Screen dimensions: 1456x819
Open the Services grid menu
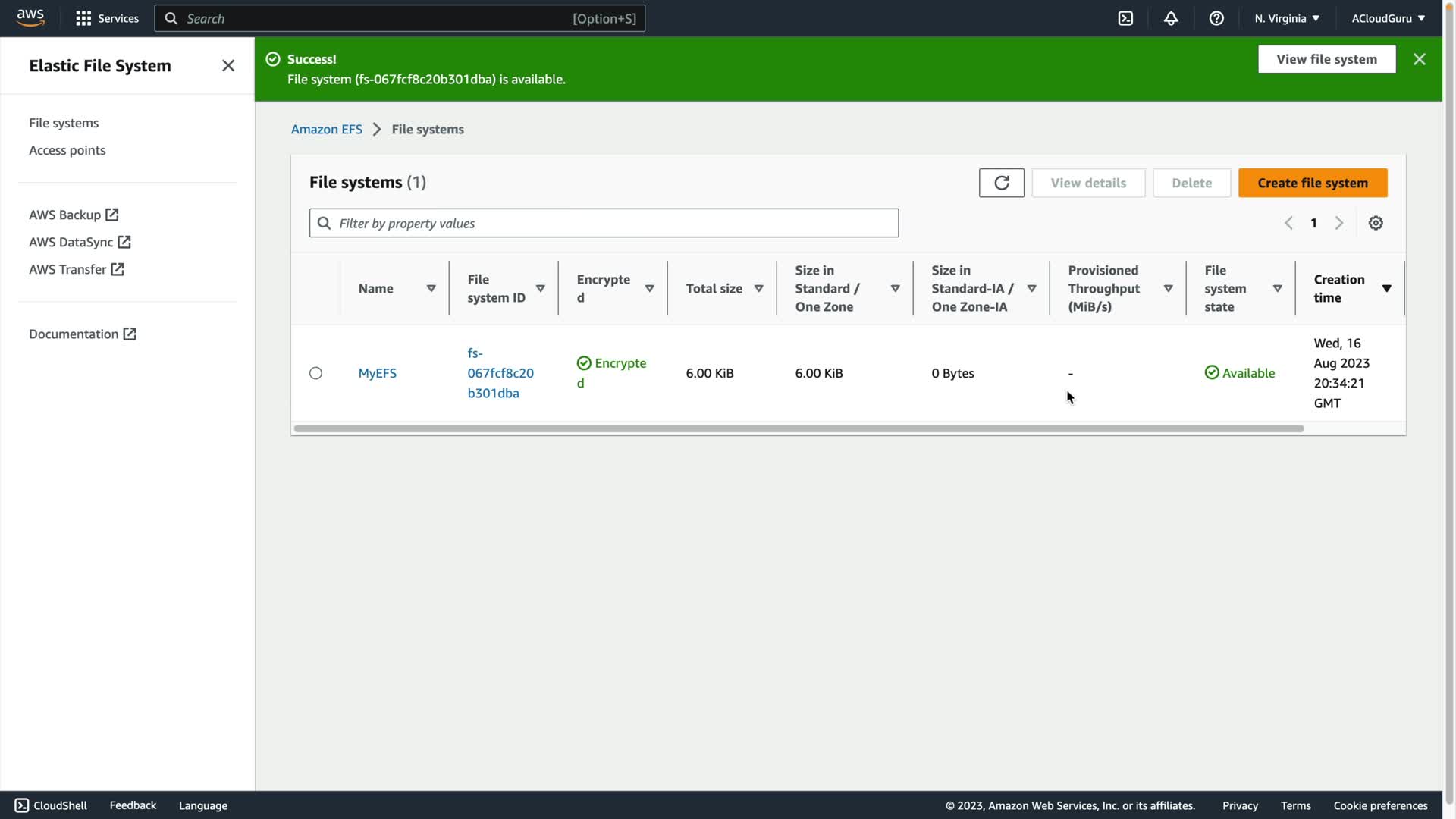[x=107, y=18]
